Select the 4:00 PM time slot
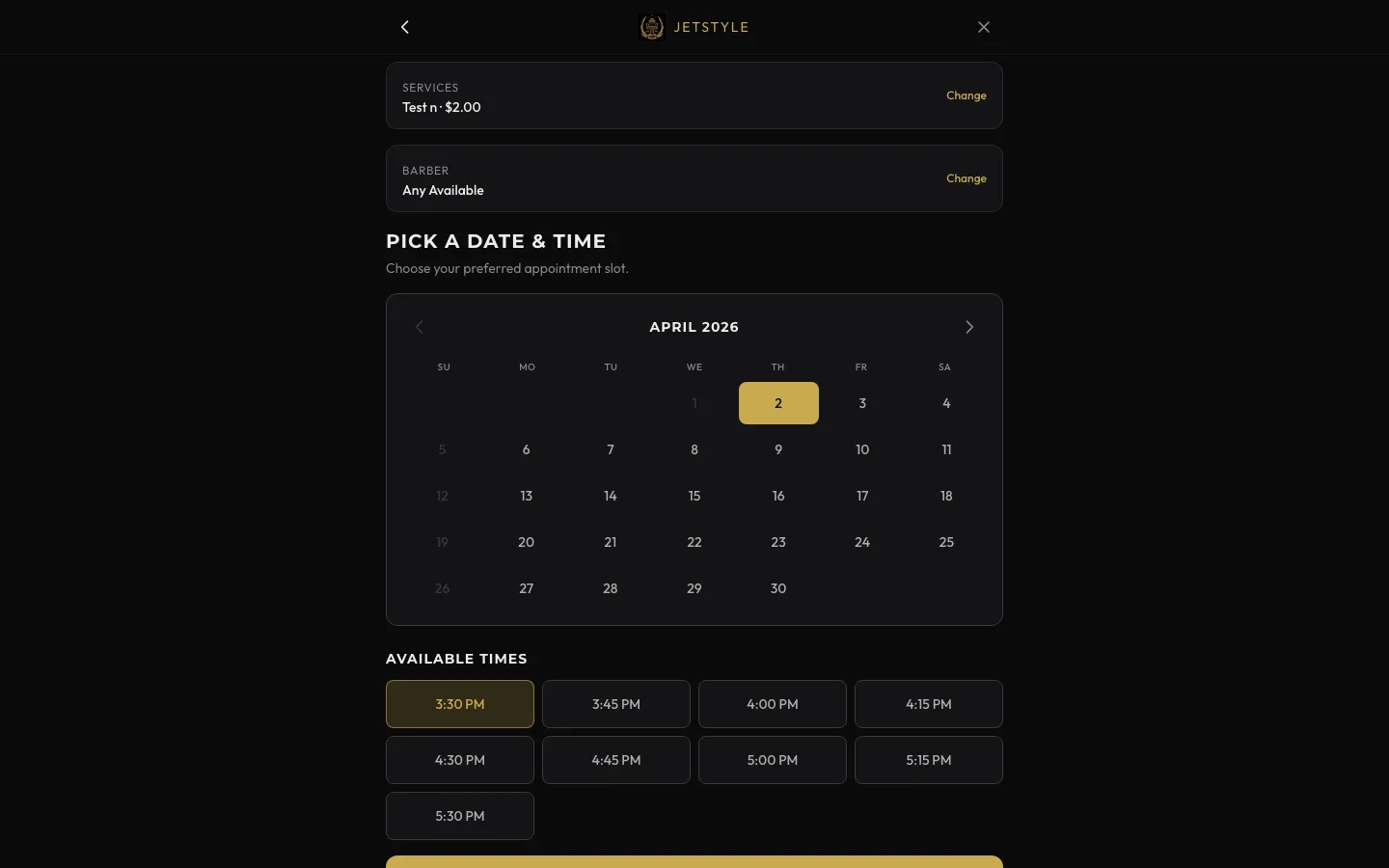 [x=773, y=704]
